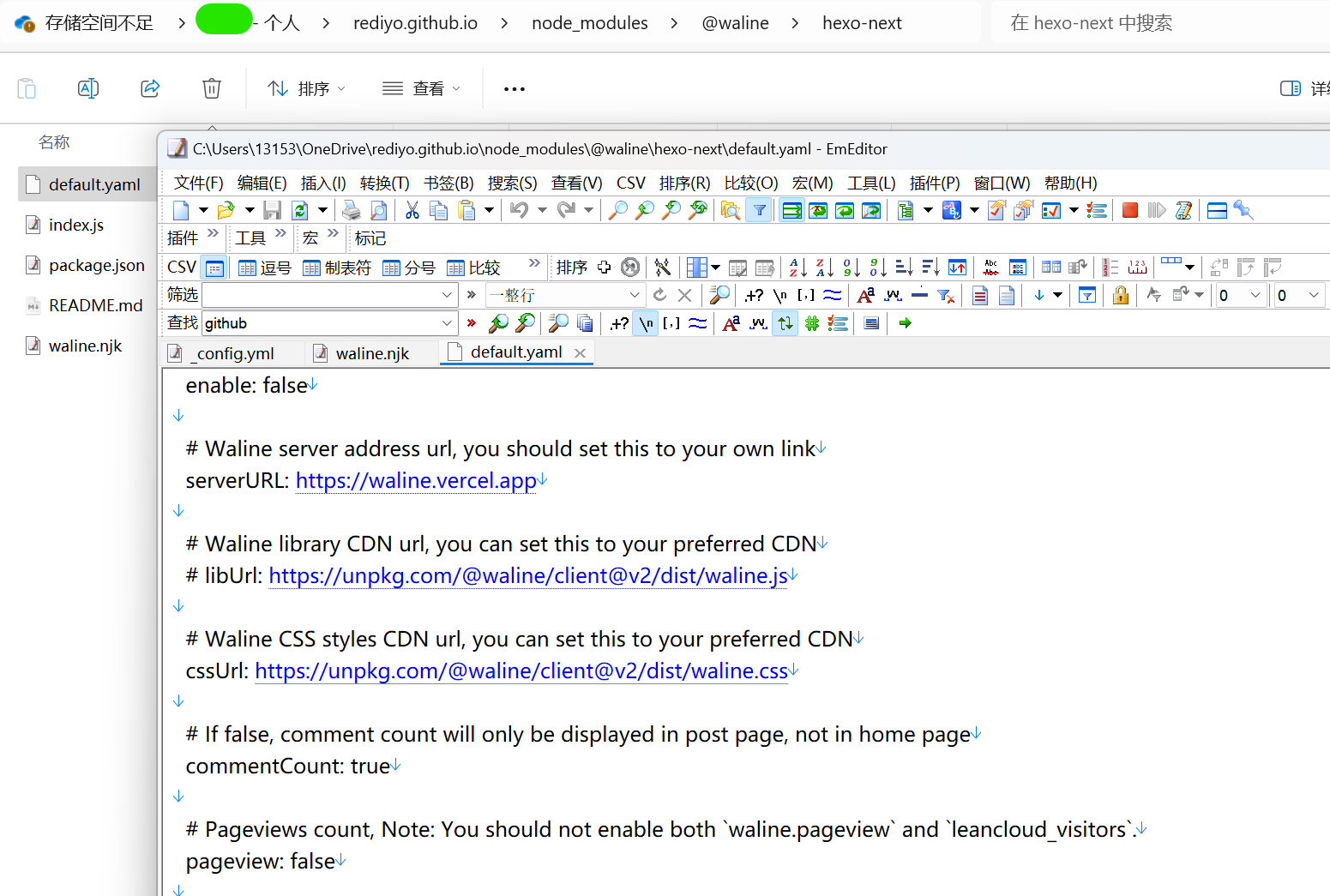Open the 搜索(S) menu
Image resolution: width=1330 pixels, height=896 pixels.
tap(513, 183)
